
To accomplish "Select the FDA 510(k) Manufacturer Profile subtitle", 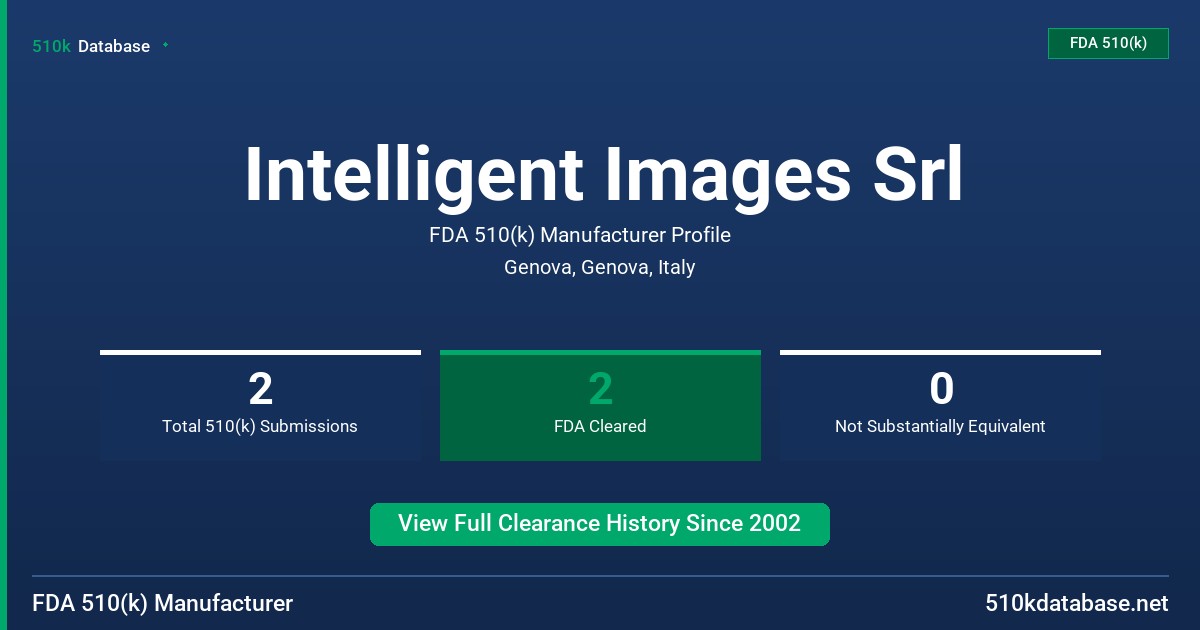I will pos(580,236).
